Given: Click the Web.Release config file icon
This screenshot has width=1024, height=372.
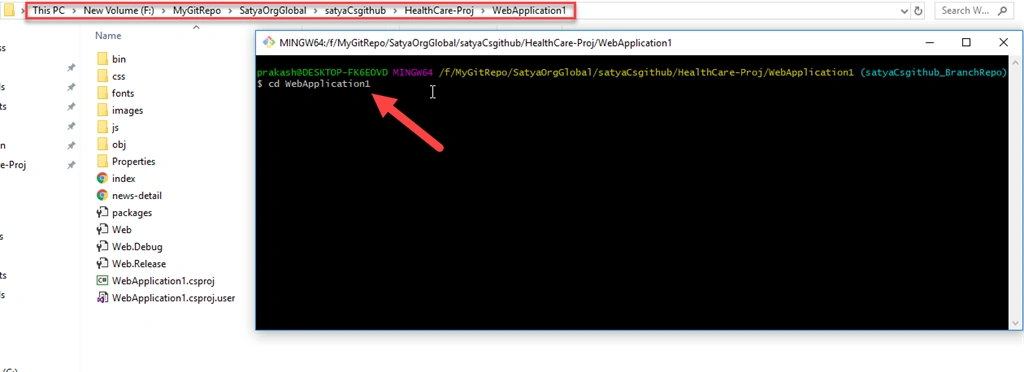Looking at the screenshot, I should point(102,264).
